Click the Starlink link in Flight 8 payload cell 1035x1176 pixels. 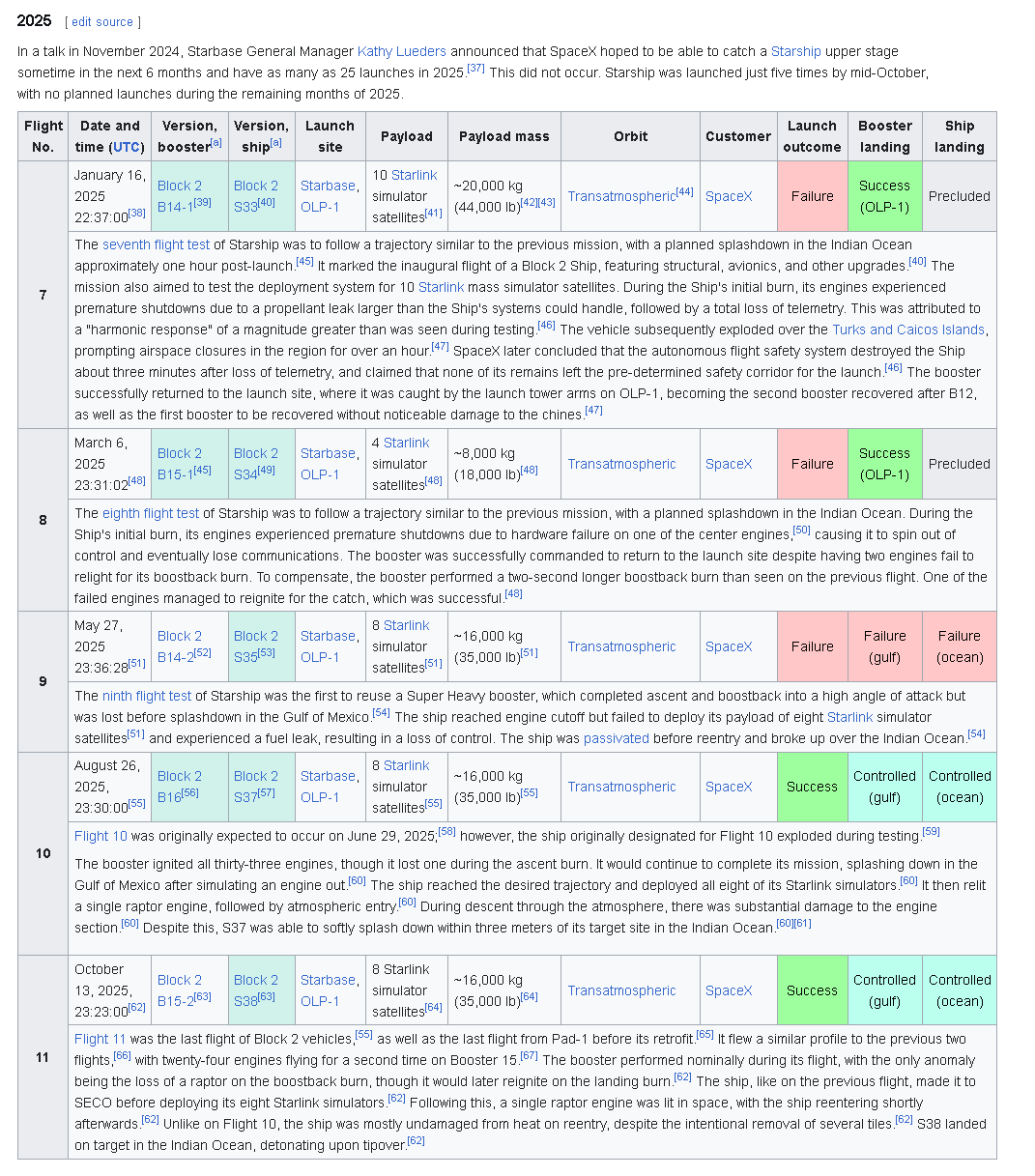pos(406,443)
